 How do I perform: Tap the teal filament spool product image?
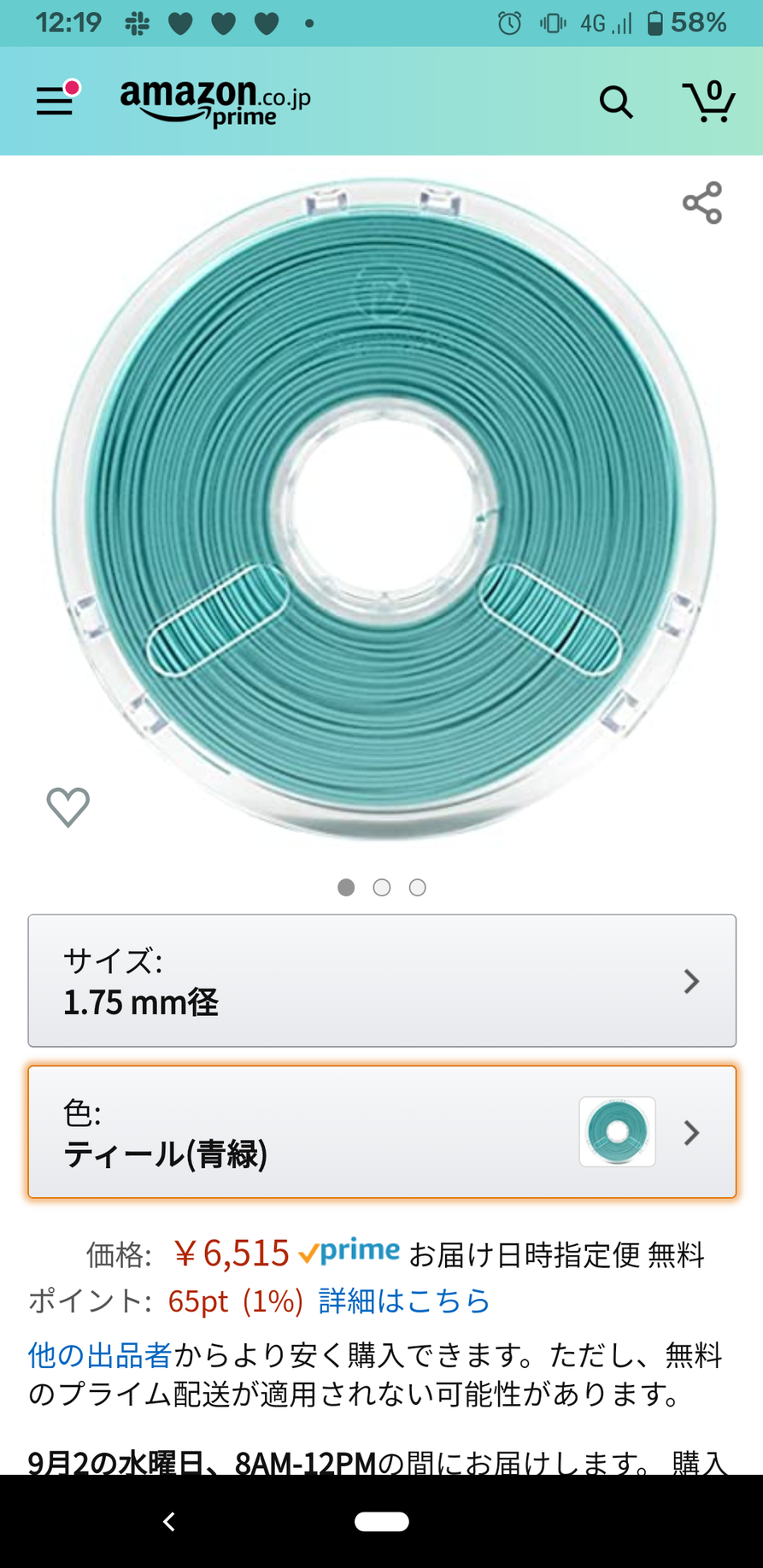point(384,508)
